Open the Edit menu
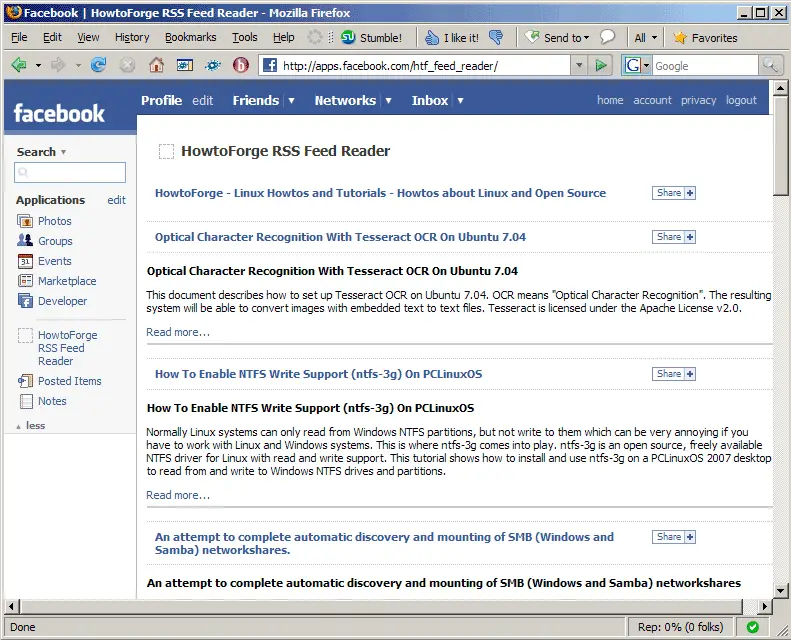Viewport: 791px width, 640px height. point(52,37)
